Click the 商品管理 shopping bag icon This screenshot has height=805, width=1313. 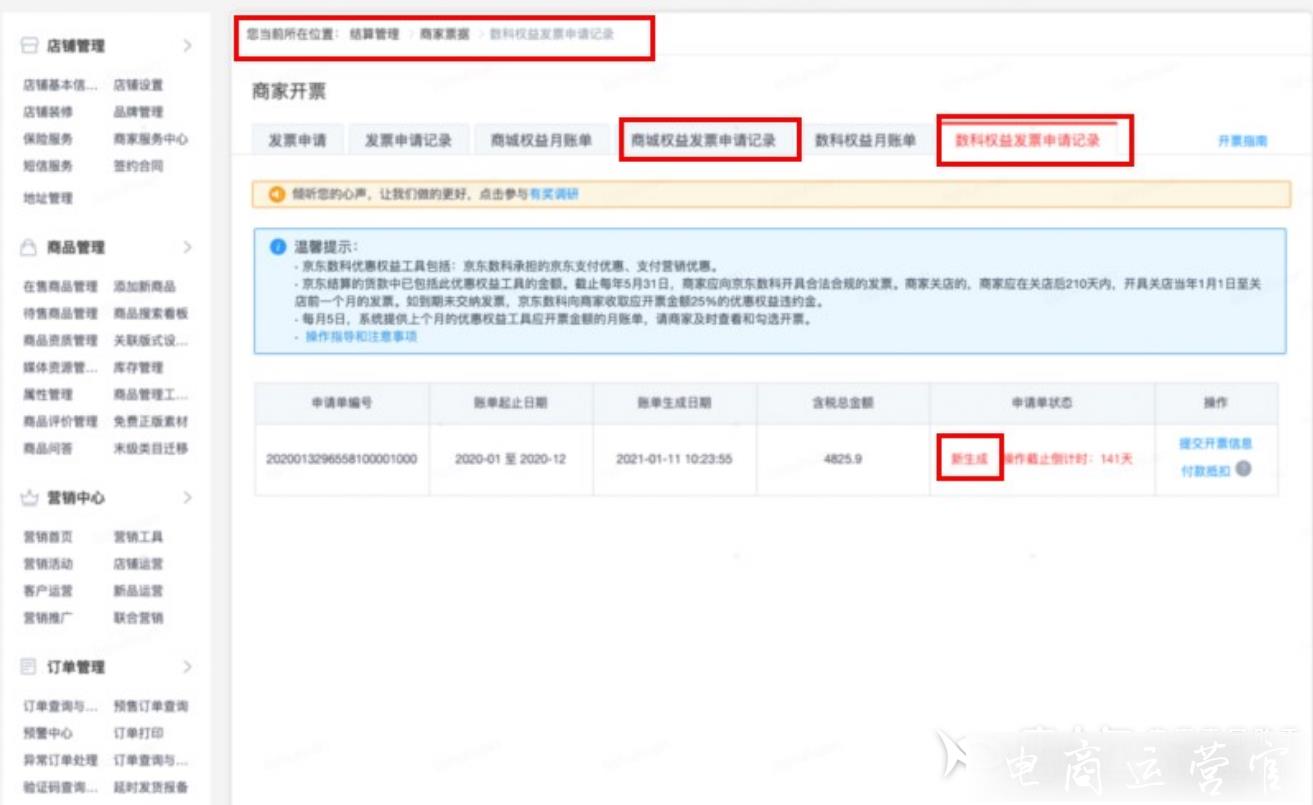point(29,247)
